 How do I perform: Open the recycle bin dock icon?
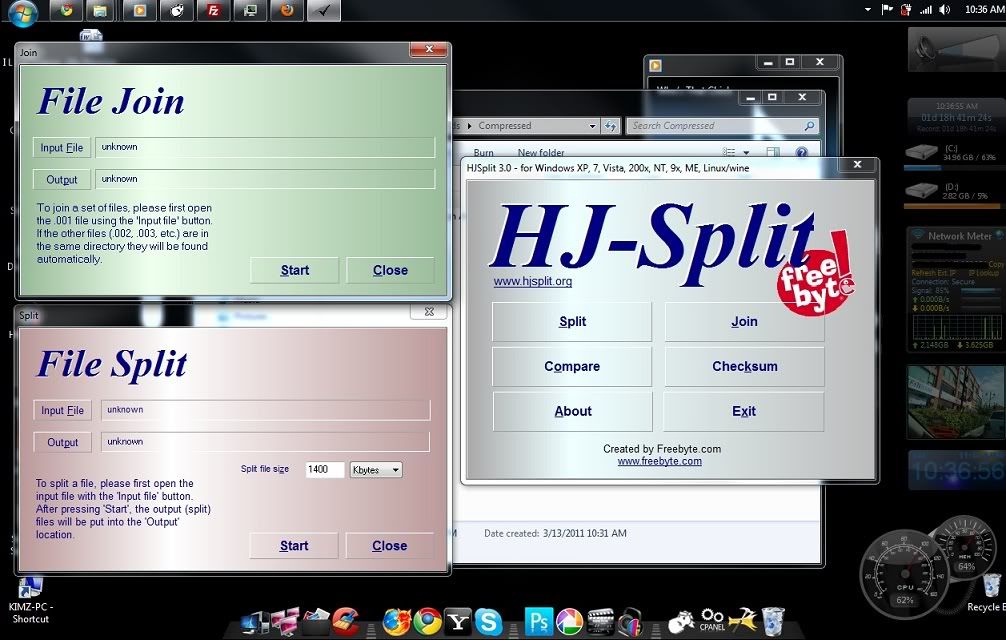[x=773, y=621]
